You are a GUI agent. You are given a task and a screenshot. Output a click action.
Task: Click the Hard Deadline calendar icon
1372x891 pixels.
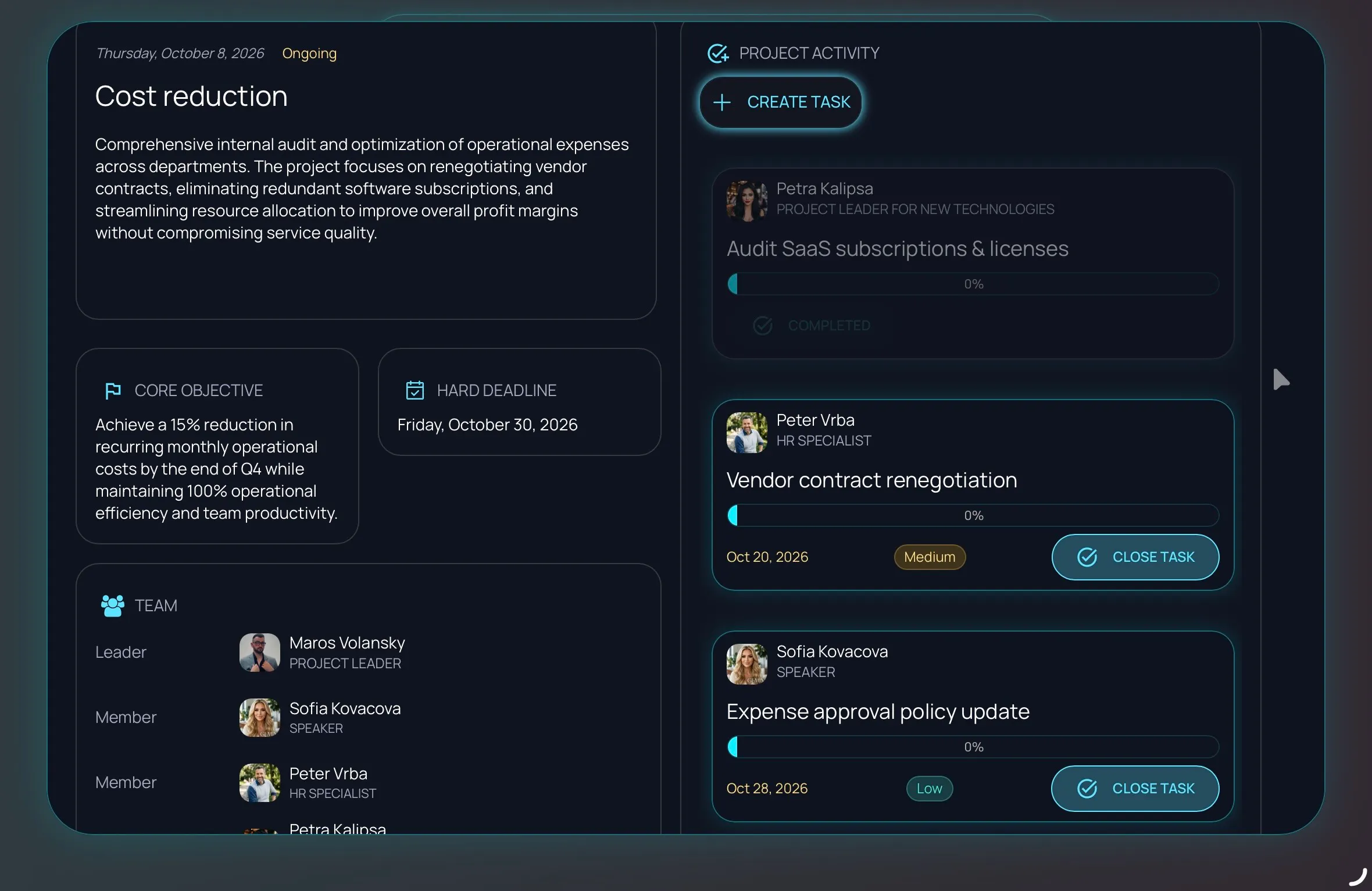click(415, 390)
